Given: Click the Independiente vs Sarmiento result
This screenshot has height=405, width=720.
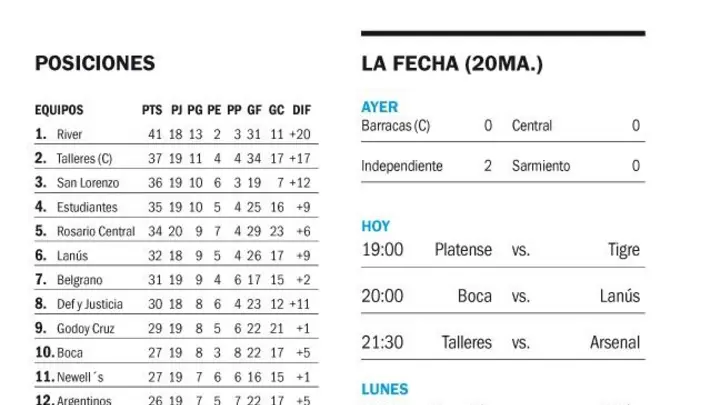Looking at the screenshot, I should tap(503, 166).
